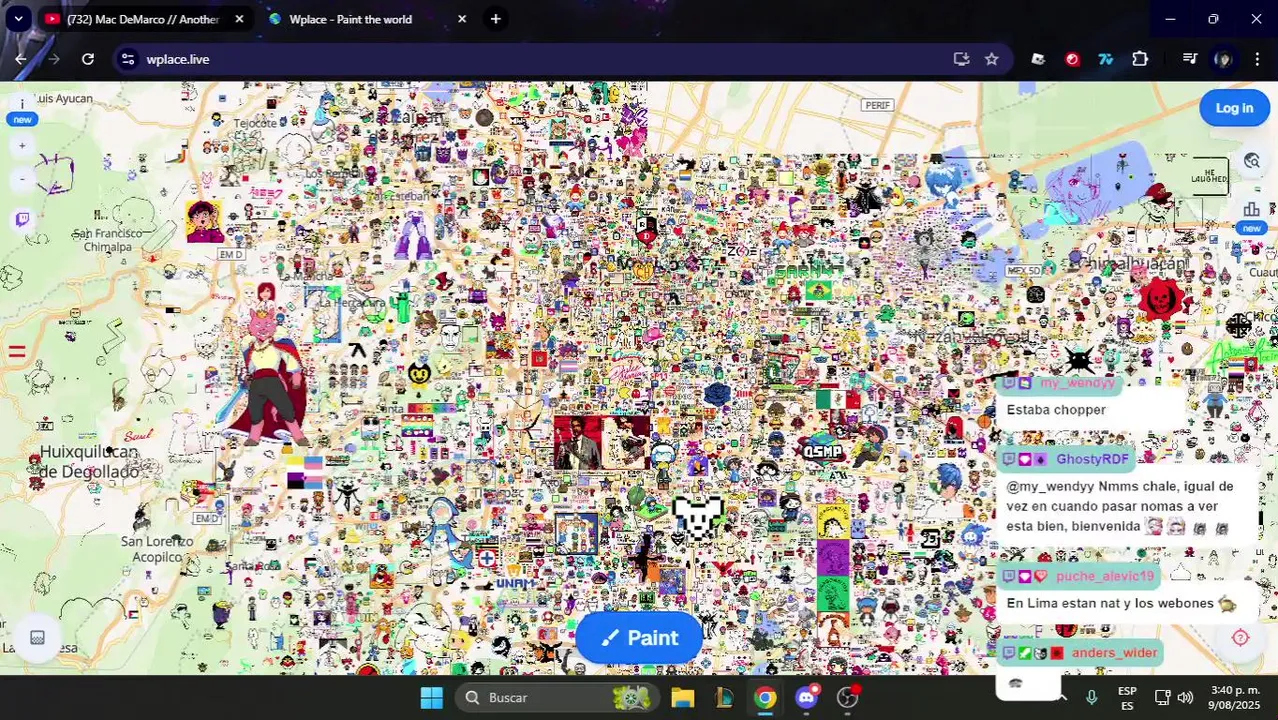Open the Chrome profile avatar

1222,59
